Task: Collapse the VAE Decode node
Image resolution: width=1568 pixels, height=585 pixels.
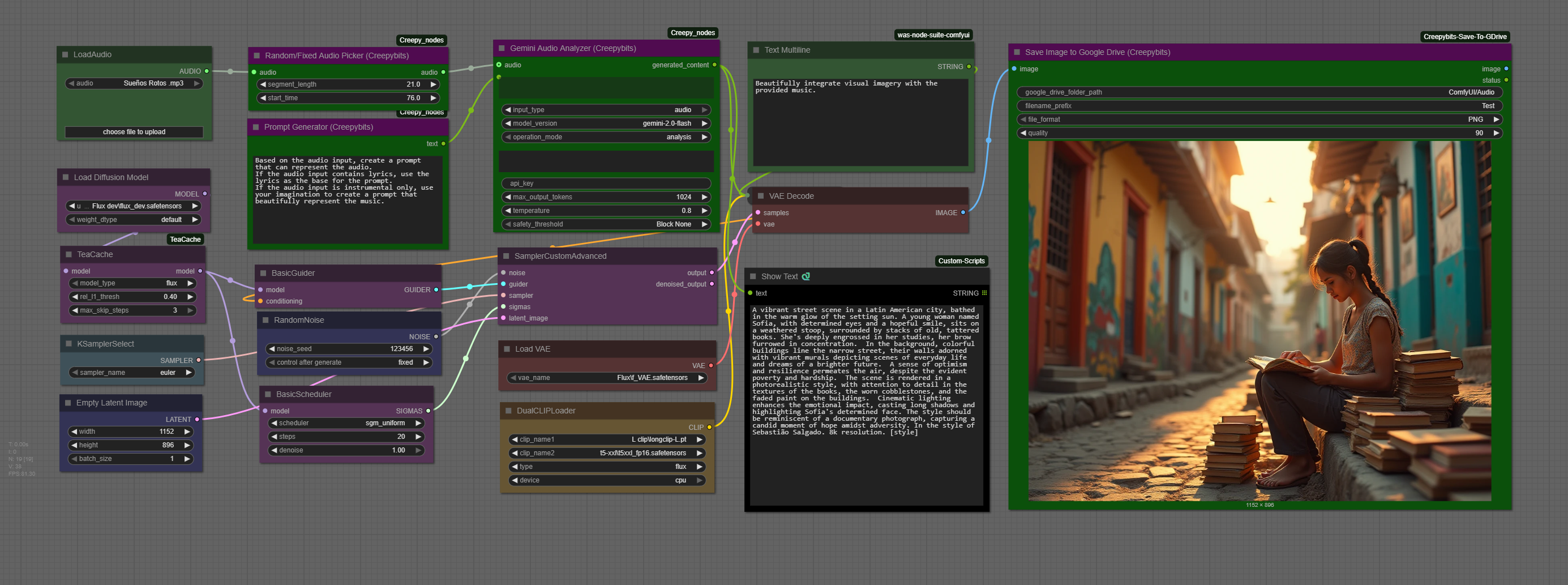Action: click(760, 196)
